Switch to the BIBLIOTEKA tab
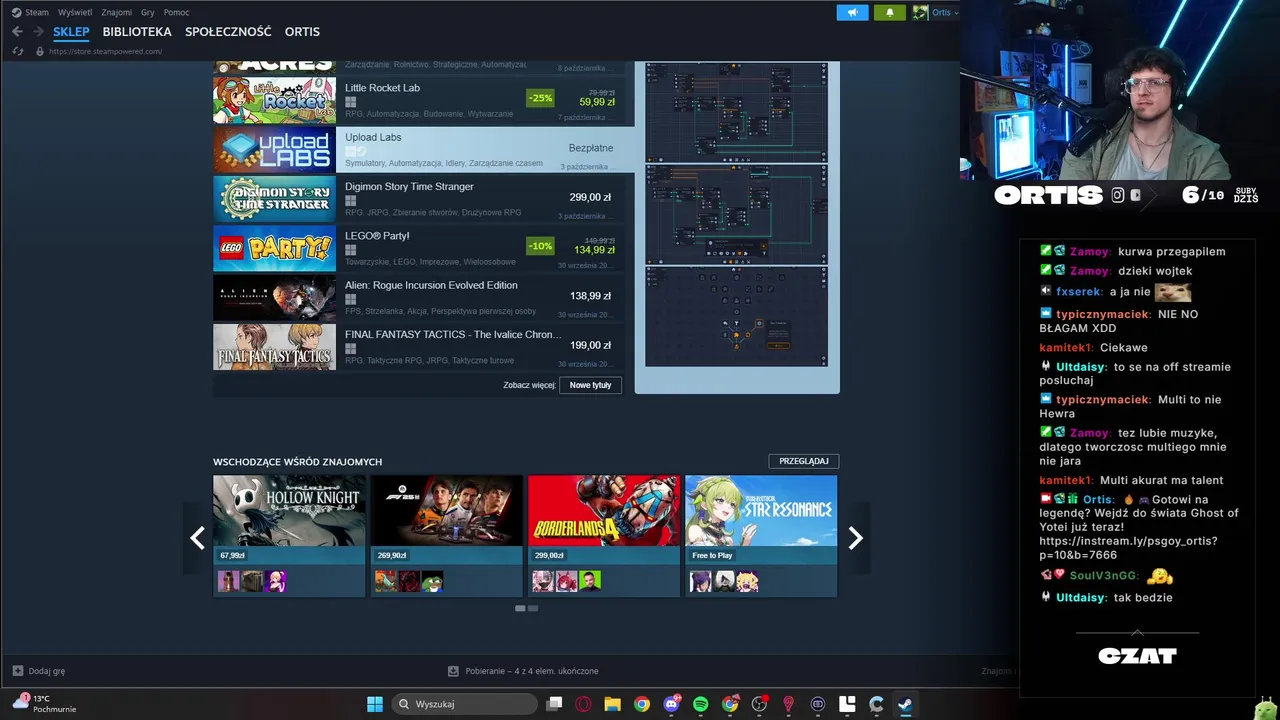The height and width of the screenshot is (720, 1280). (x=137, y=32)
